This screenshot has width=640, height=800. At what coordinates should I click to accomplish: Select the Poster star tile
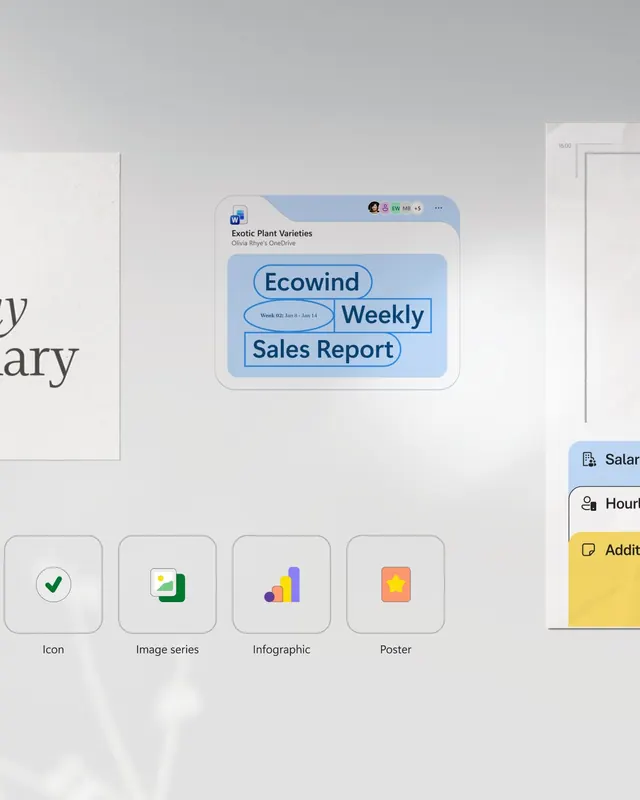396,584
